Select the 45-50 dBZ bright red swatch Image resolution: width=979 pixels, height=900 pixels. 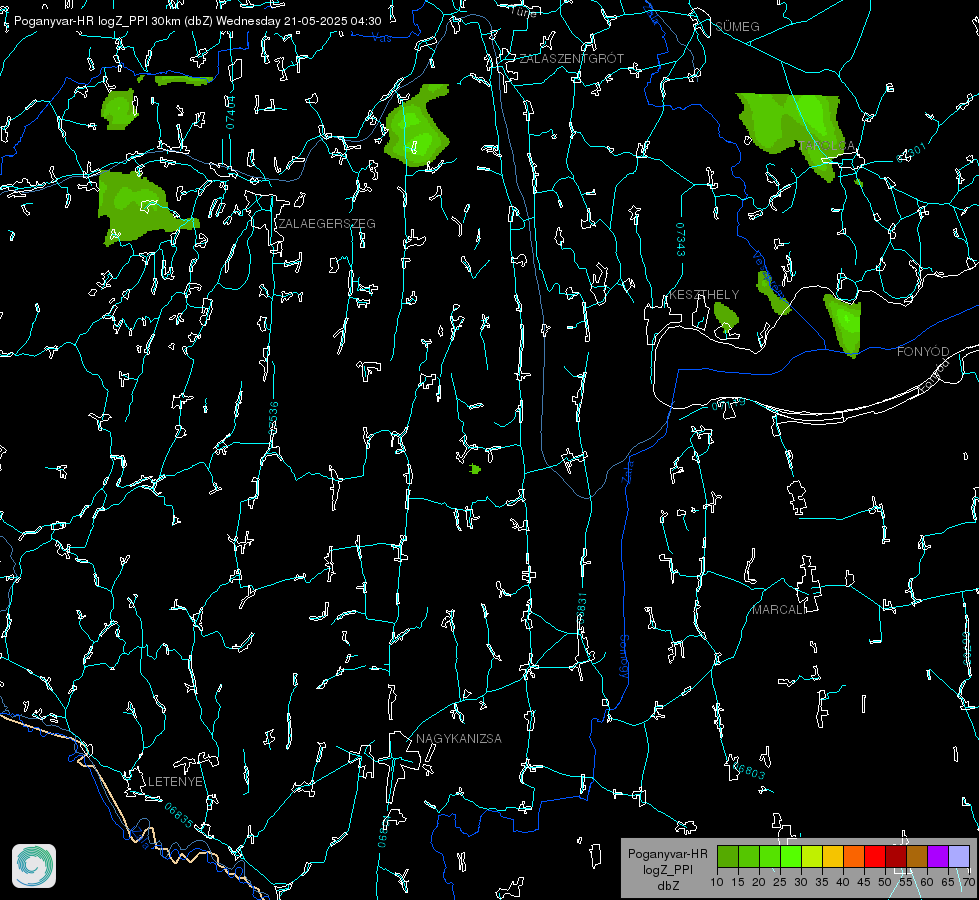[x=875, y=856]
